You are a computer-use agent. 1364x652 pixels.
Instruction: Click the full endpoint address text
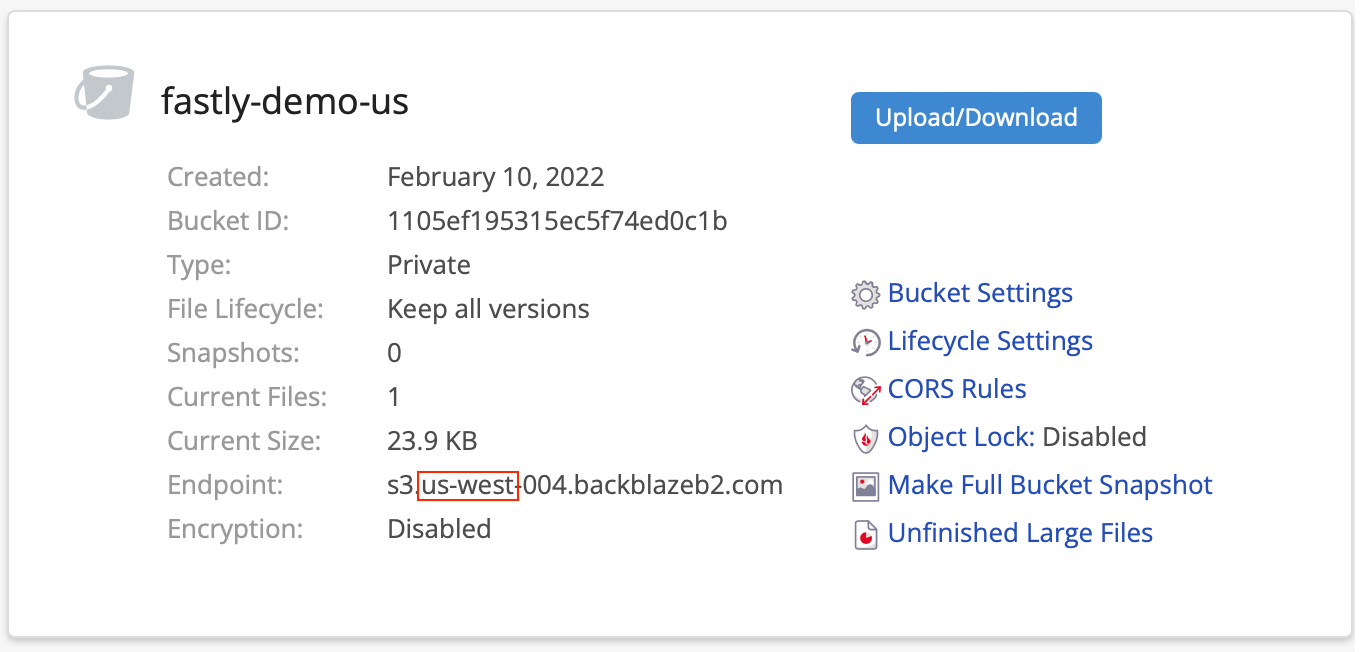[x=585, y=485]
